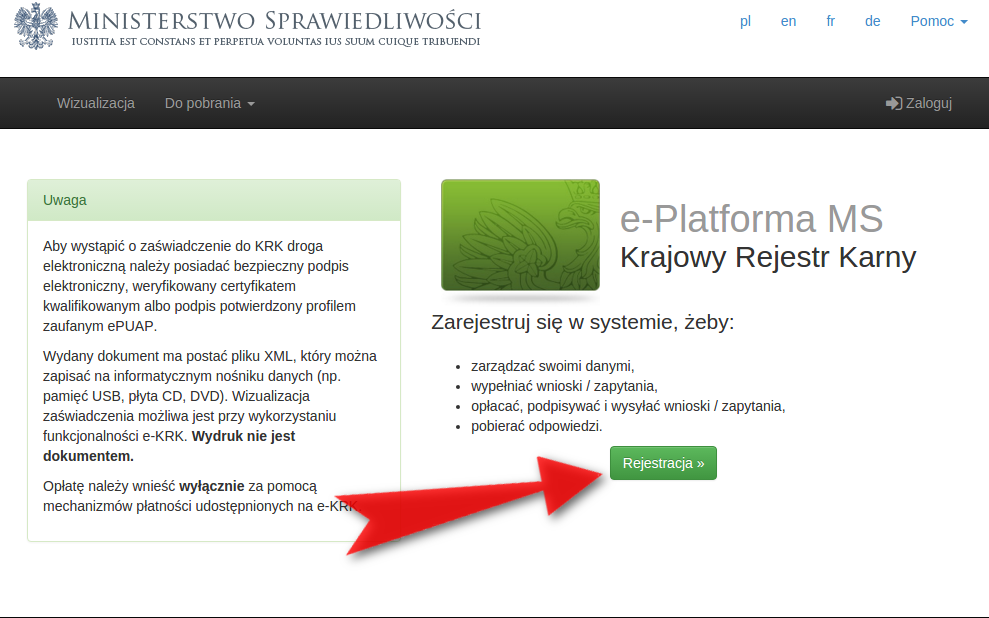989x618 pixels.
Task: Click the 'zarządzać swoimi danymi' list item
Action: coord(553,366)
